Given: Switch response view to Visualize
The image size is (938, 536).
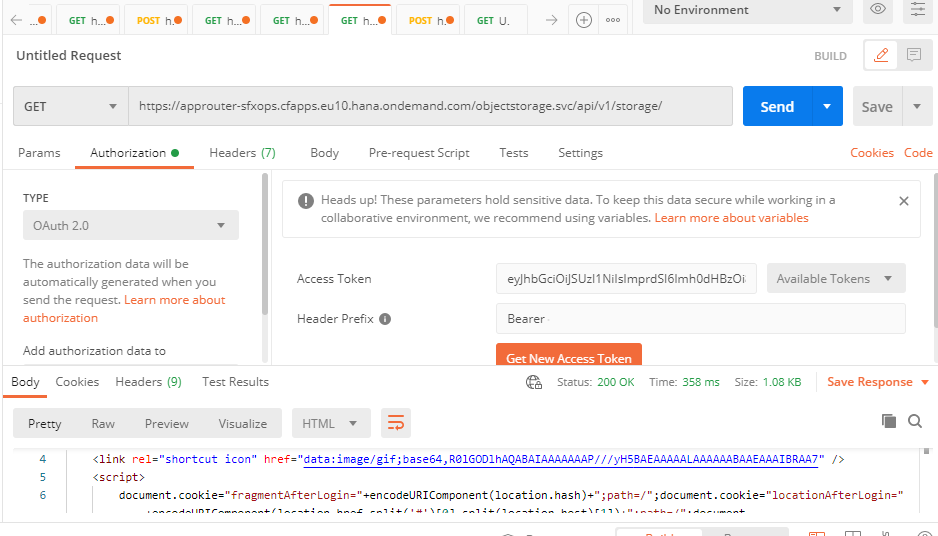Looking at the screenshot, I should 242,424.
